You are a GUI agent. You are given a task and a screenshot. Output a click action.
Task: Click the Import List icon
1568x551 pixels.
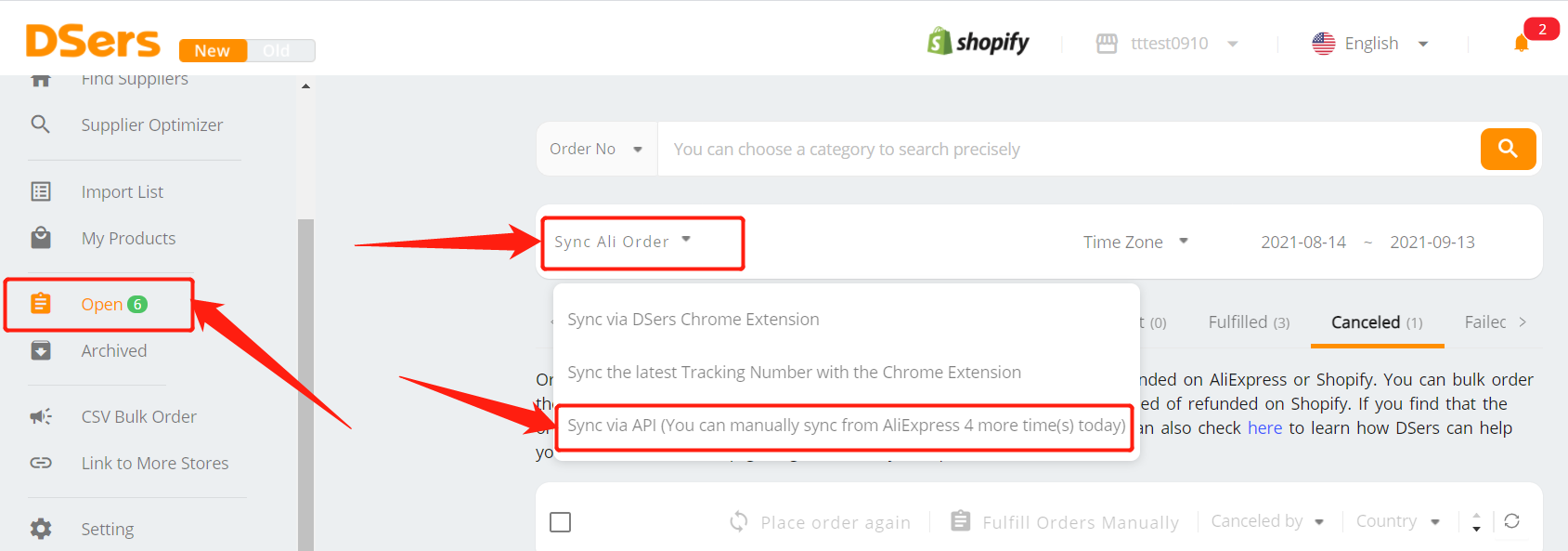point(41,191)
